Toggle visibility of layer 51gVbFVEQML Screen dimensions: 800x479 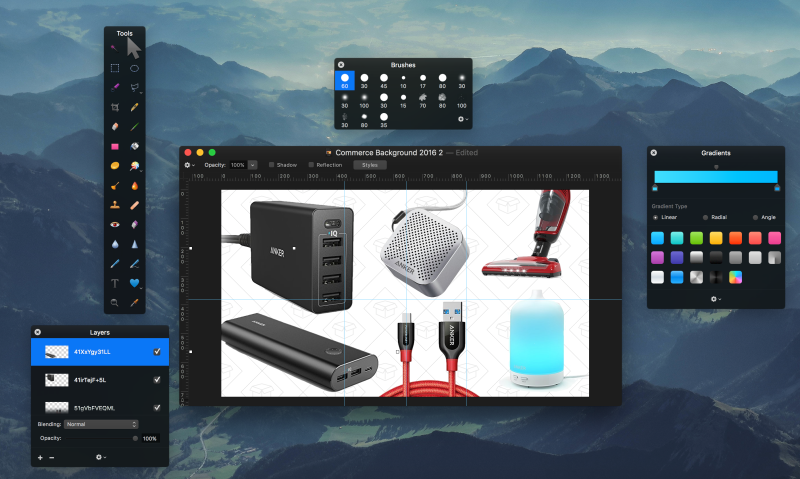coord(157,408)
